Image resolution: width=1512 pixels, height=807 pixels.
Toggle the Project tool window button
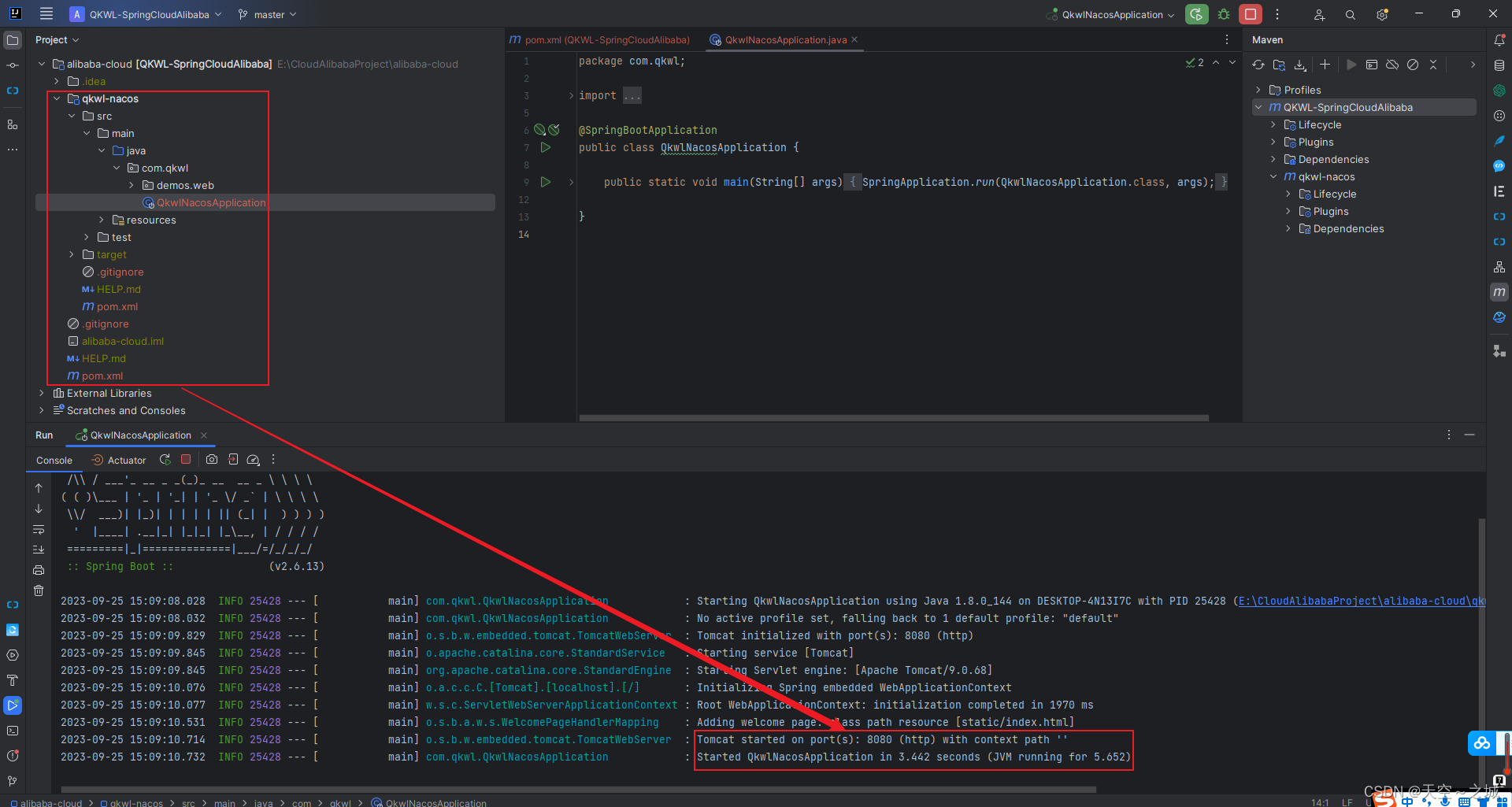pyautogui.click(x=13, y=40)
